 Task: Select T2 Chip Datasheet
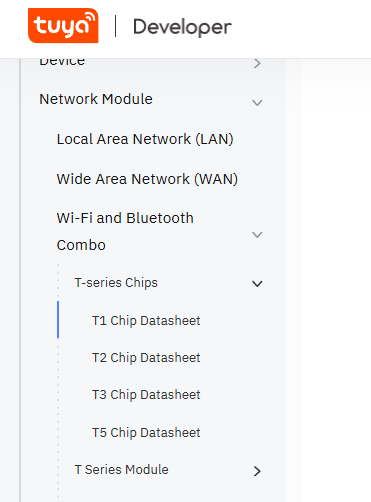(146, 358)
